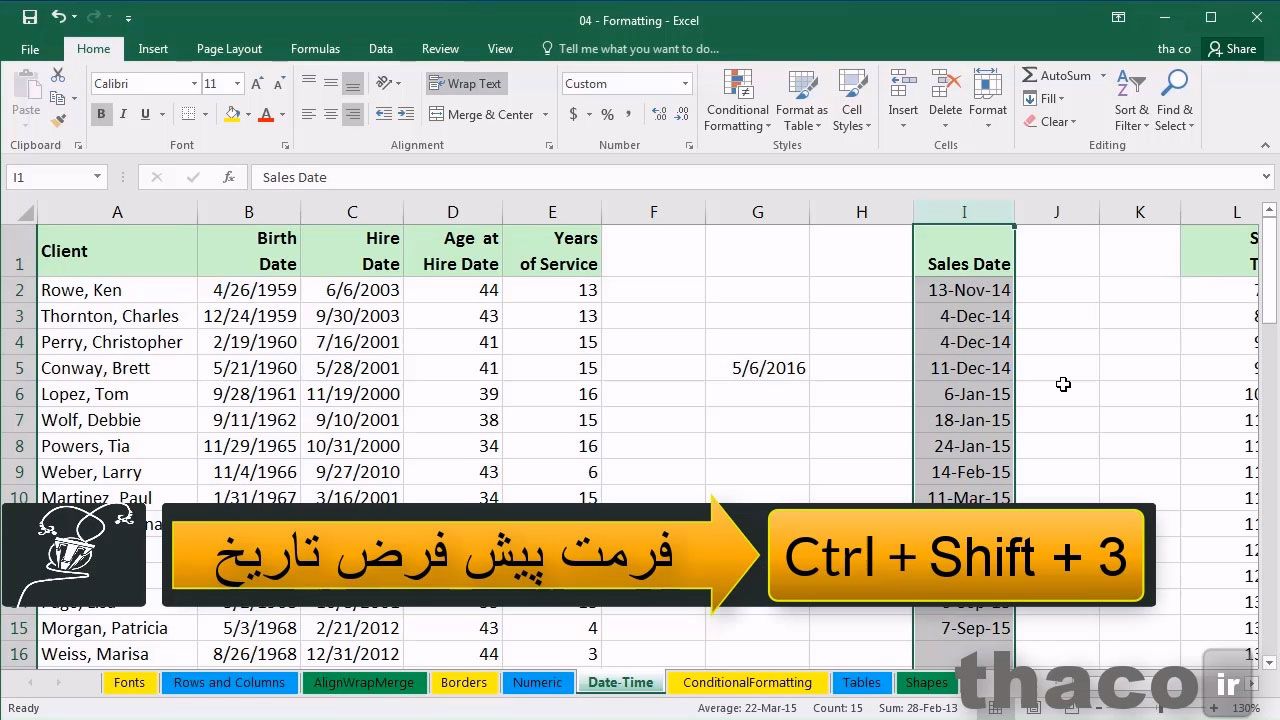Image resolution: width=1280 pixels, height=720 pixels.
Task: Open Format as Table gallery
Action: [802, 101]
